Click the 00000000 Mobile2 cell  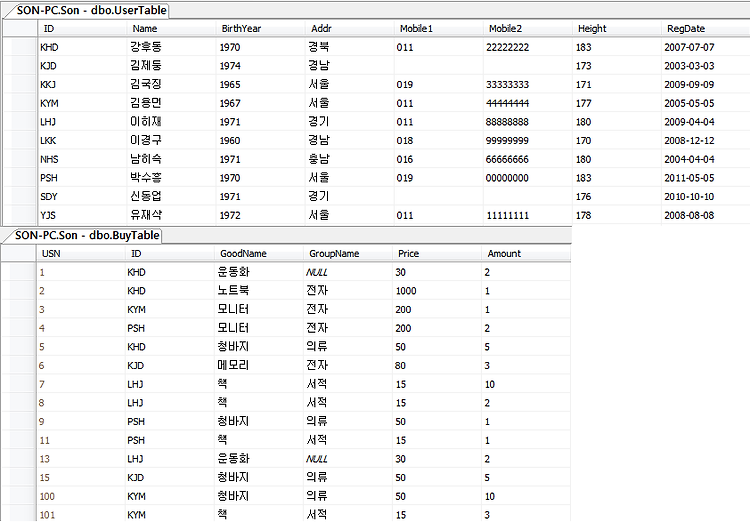527,178
